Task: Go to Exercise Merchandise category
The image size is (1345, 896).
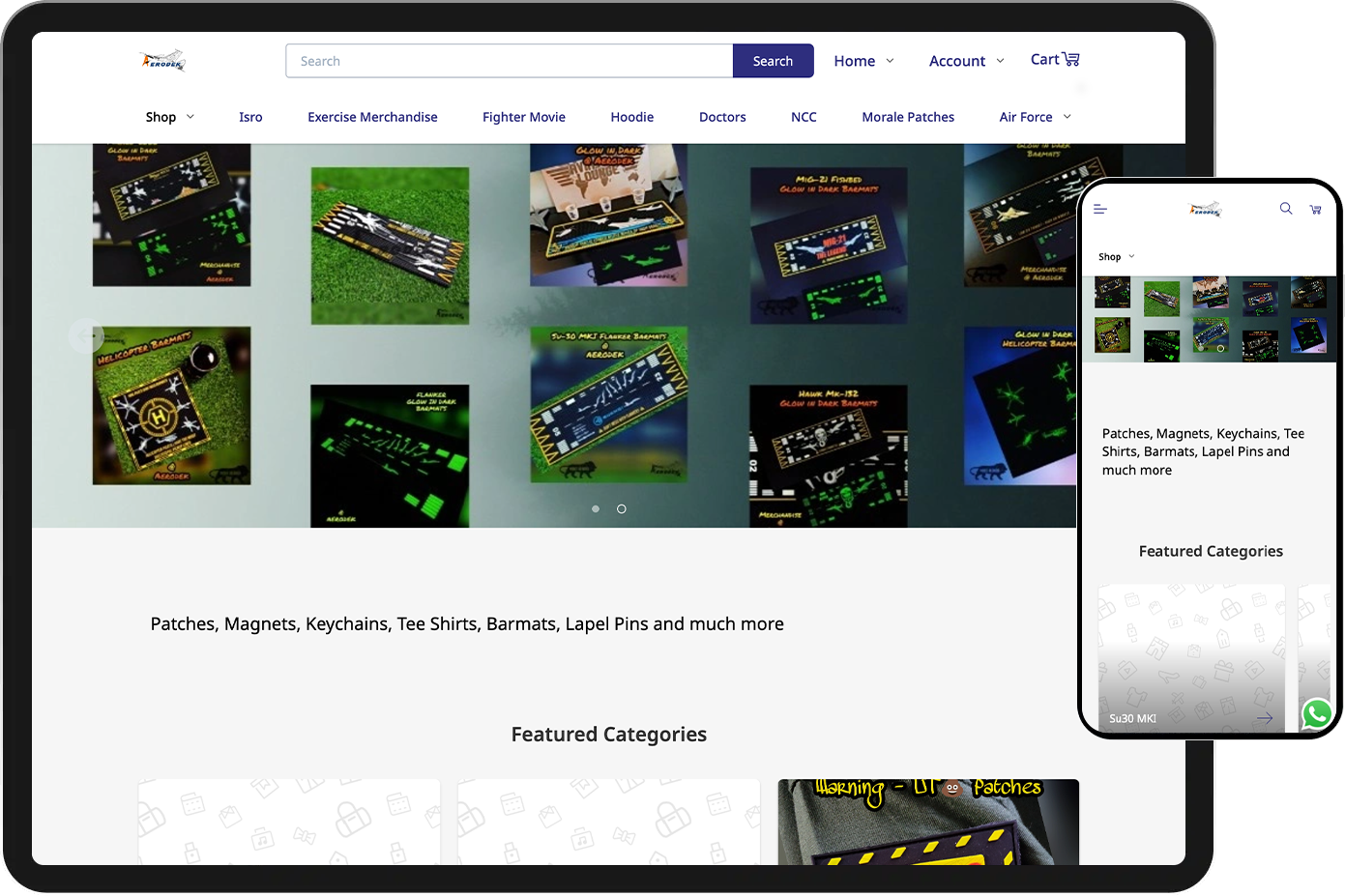Action: coord(372,117)
